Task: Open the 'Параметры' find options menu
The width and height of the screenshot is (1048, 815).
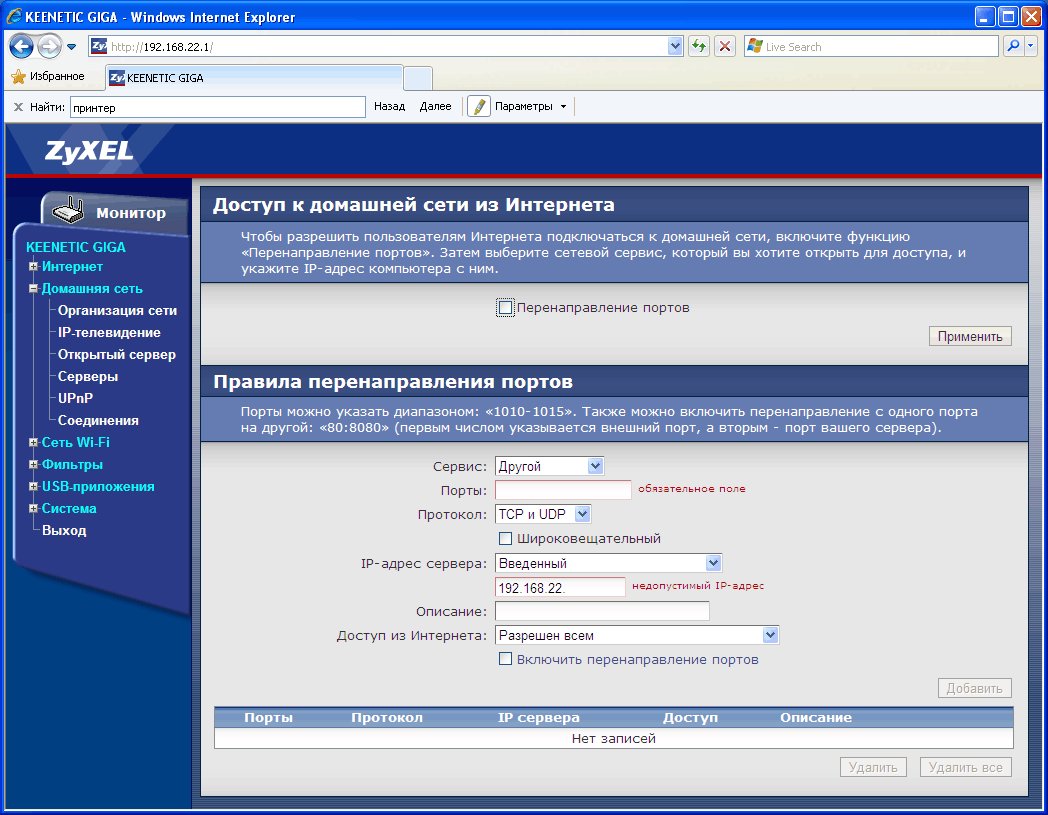Action: 530,106
